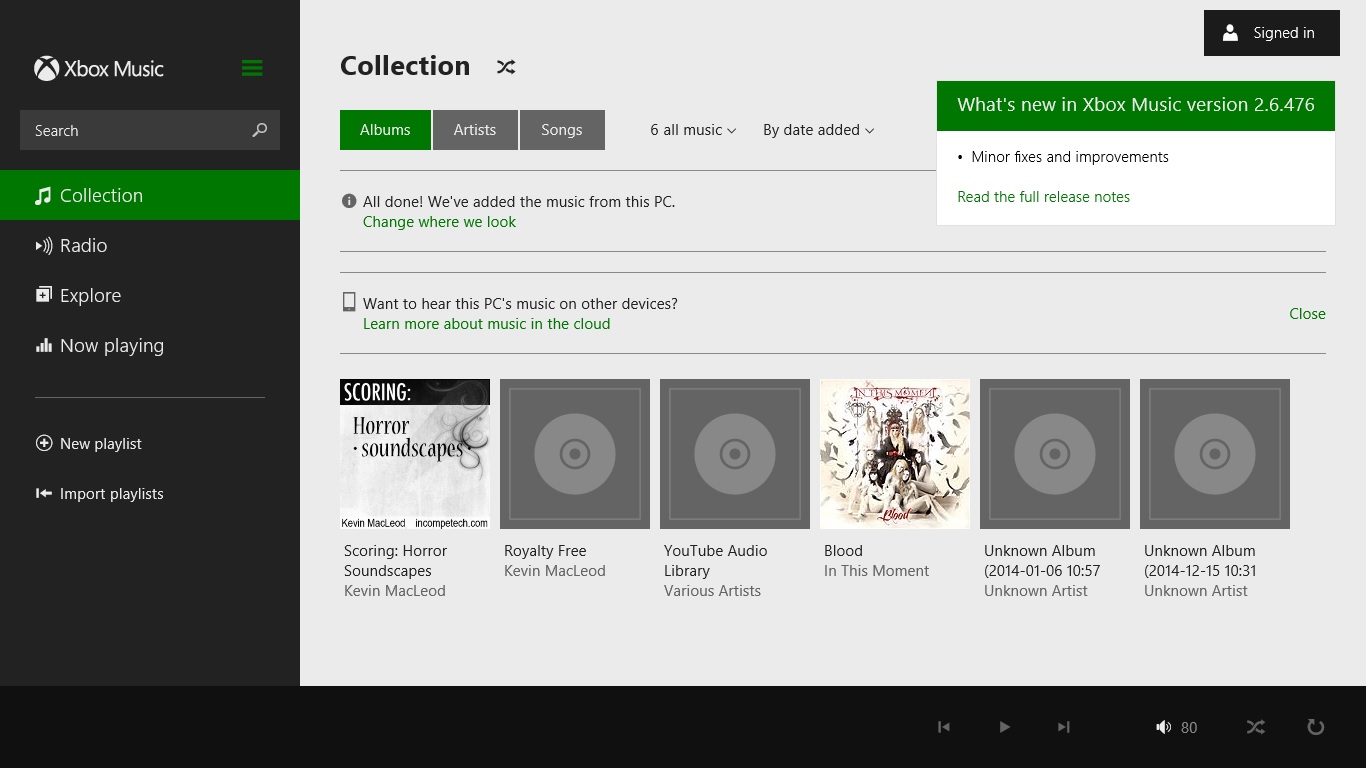Viewport: 1366px width, 768px height.
Task: Open Read the full release notes
Action: 1043,197
